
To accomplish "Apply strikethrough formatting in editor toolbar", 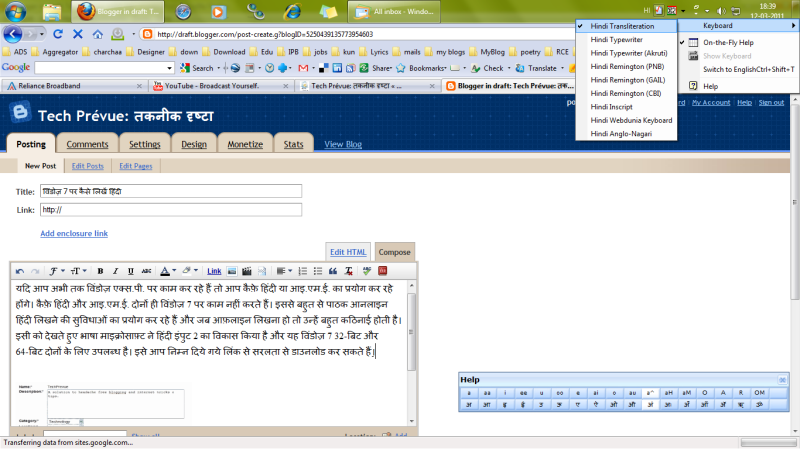I will 146,271.
